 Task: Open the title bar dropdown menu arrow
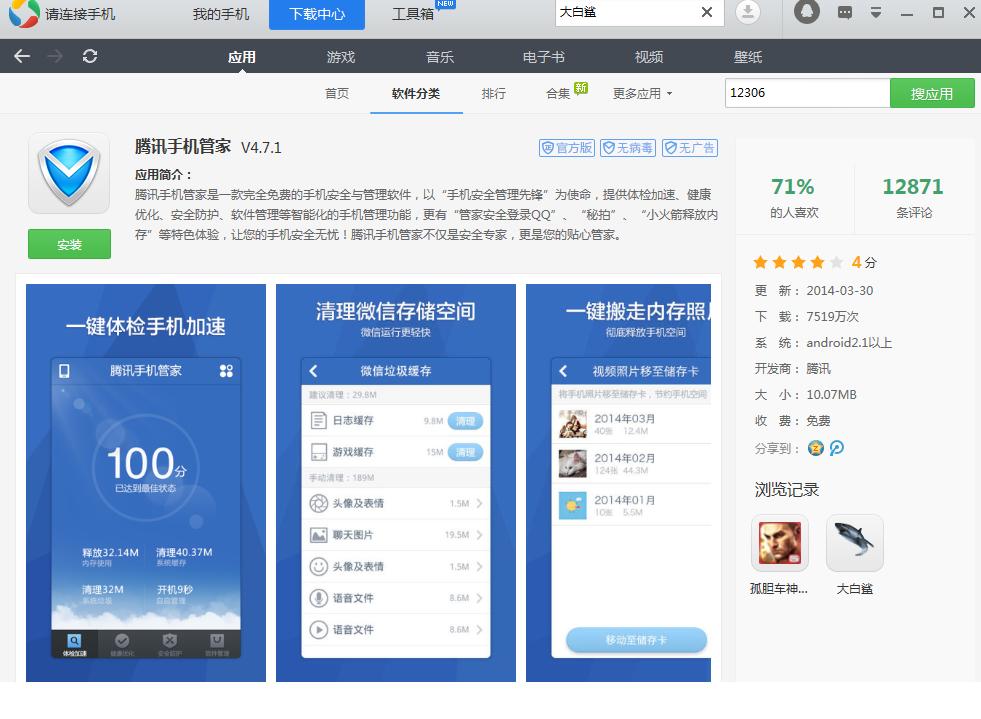(876, 13)
